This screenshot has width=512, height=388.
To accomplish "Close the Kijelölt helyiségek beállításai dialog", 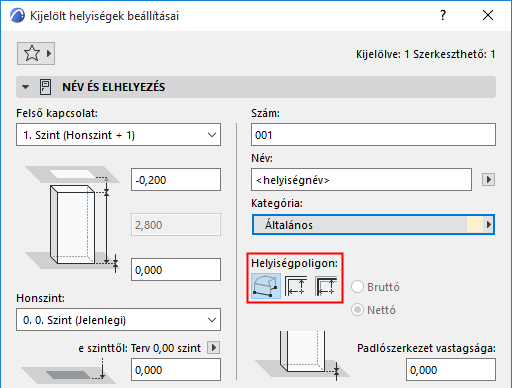I will 488,15.
